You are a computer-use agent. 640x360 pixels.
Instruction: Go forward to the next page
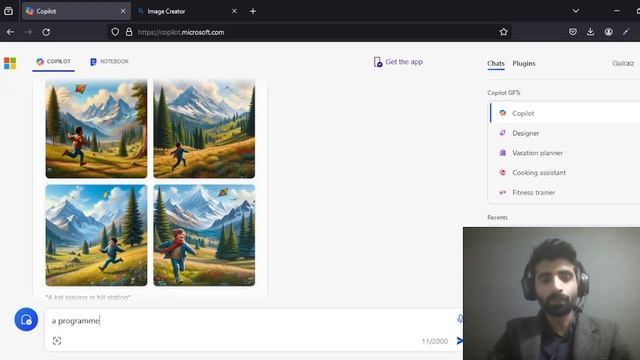point(28,32)
